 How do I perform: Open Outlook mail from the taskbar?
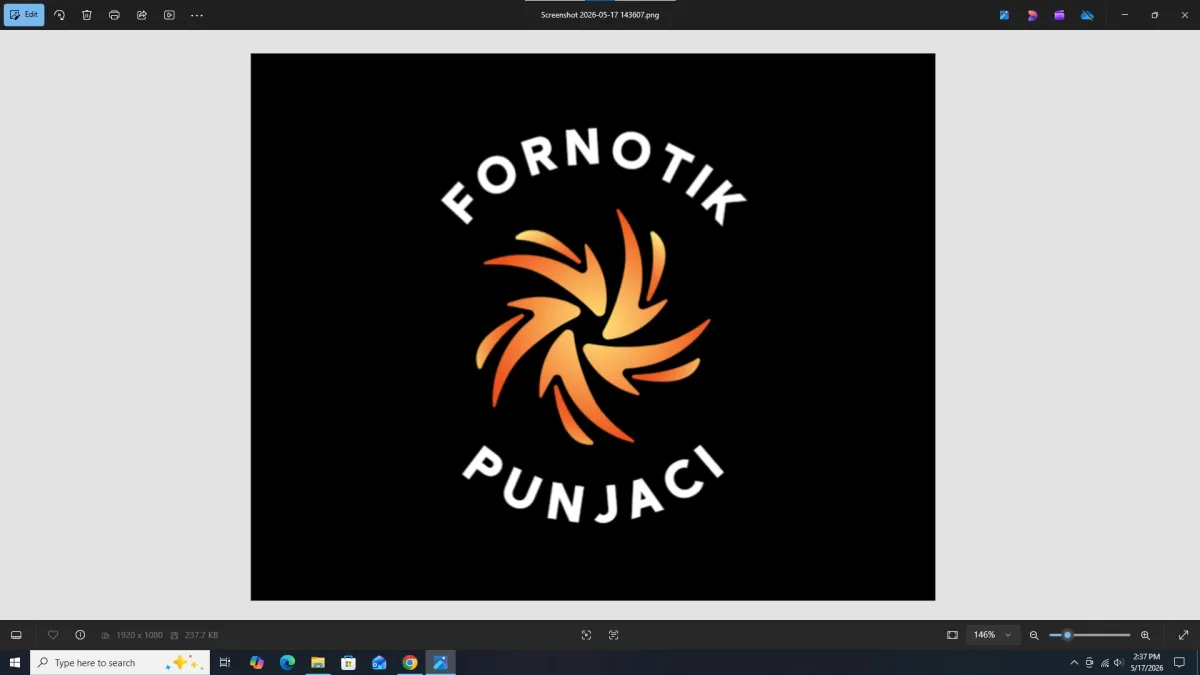tap(379, 662)
